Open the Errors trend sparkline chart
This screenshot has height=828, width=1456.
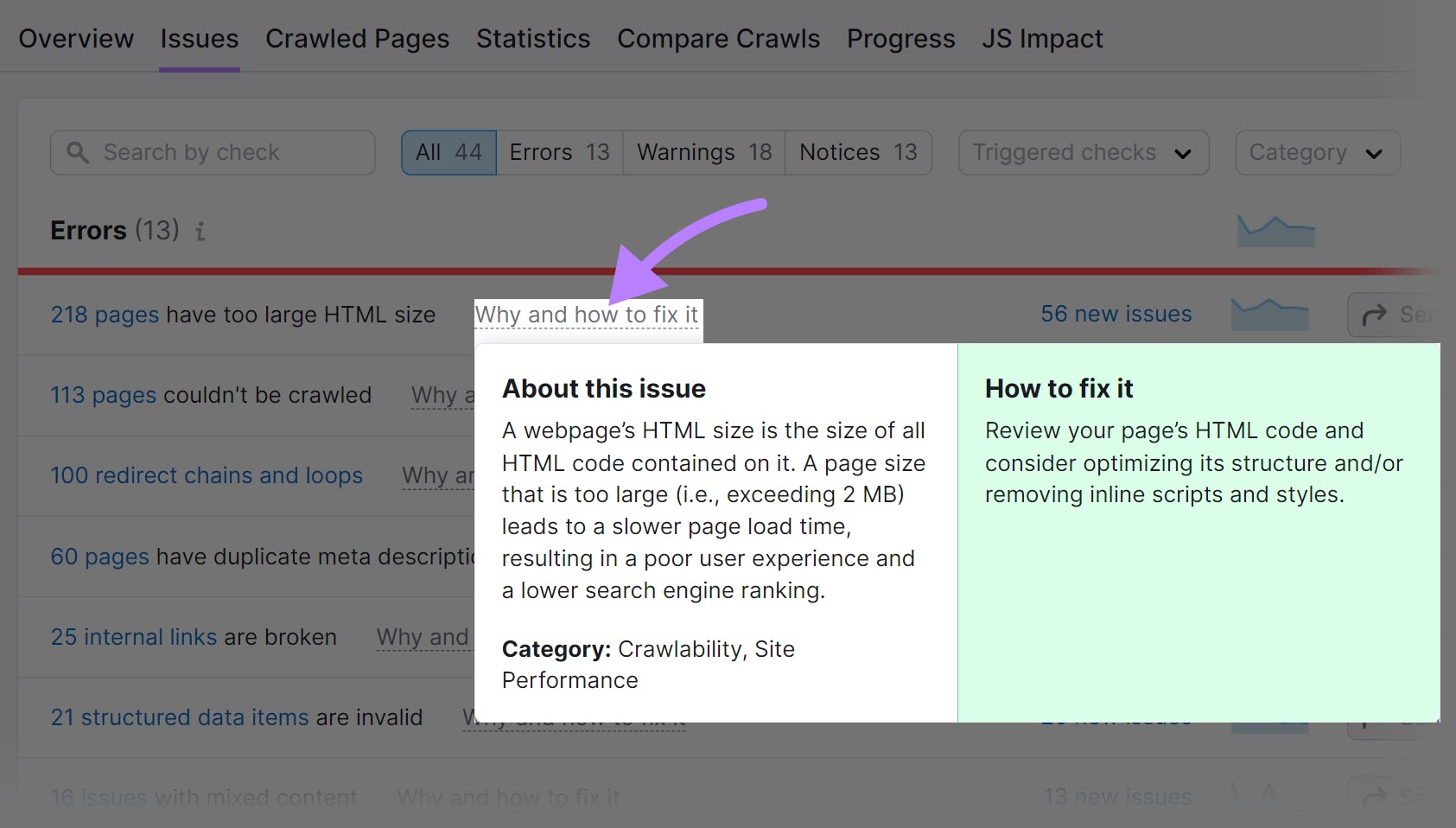pyautogui.click(x=1275, y=230)
